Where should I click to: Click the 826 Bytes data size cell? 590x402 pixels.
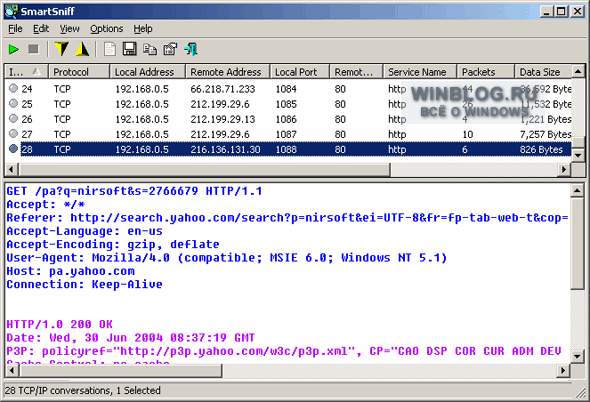[541, 149]
